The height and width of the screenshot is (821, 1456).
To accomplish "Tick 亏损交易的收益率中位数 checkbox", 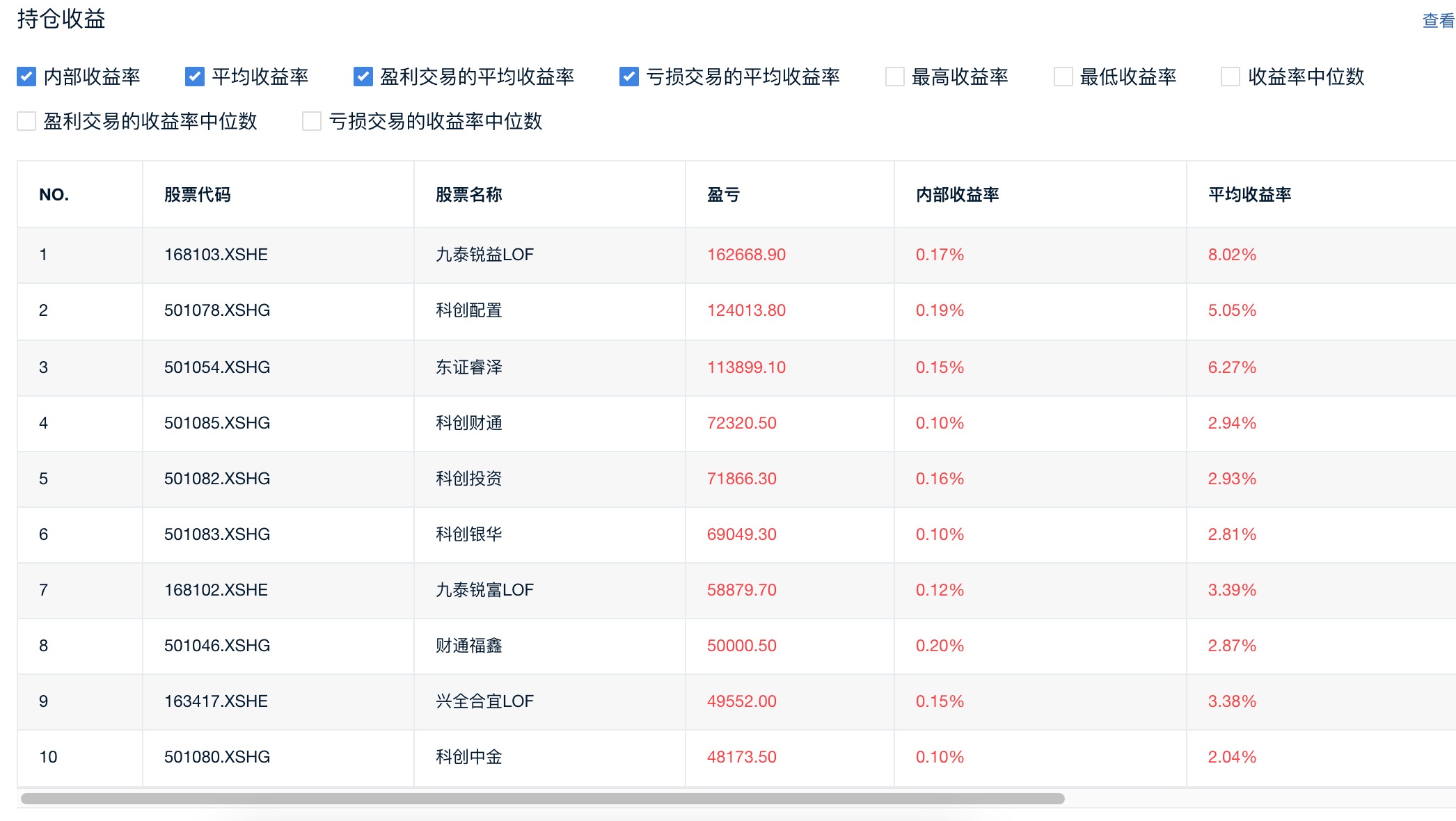I will (x=312, y=121).
